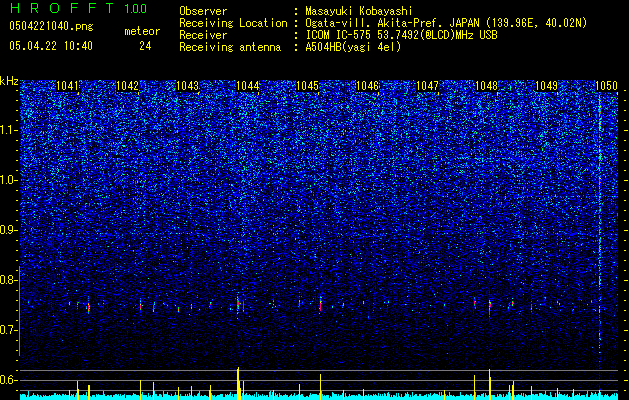Click the 1041 time marker
Screen dimensions: 629x400
pos(67,86)
